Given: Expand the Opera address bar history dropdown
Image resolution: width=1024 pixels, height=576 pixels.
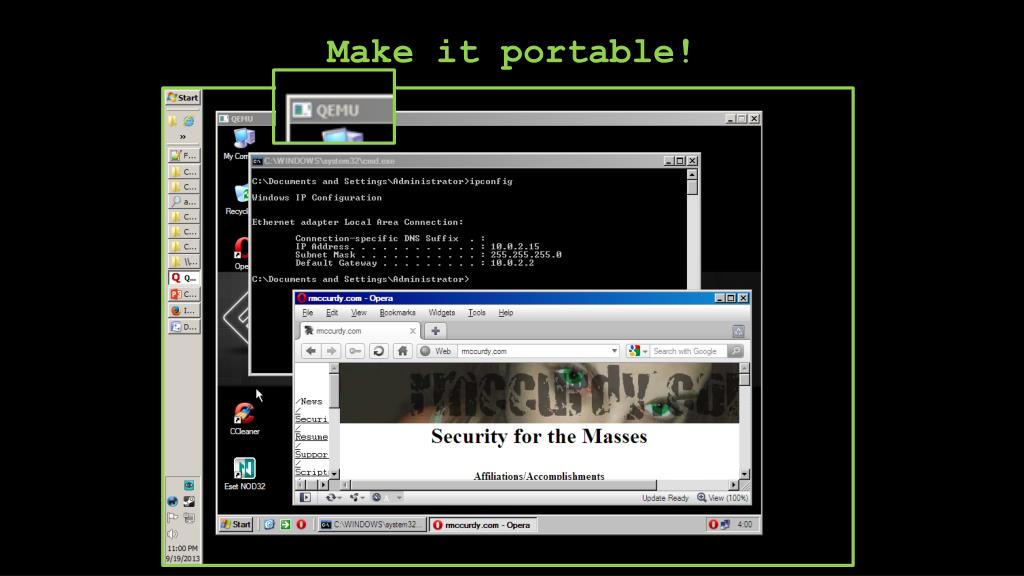Looking at the screenshot, I should [614, 351].
